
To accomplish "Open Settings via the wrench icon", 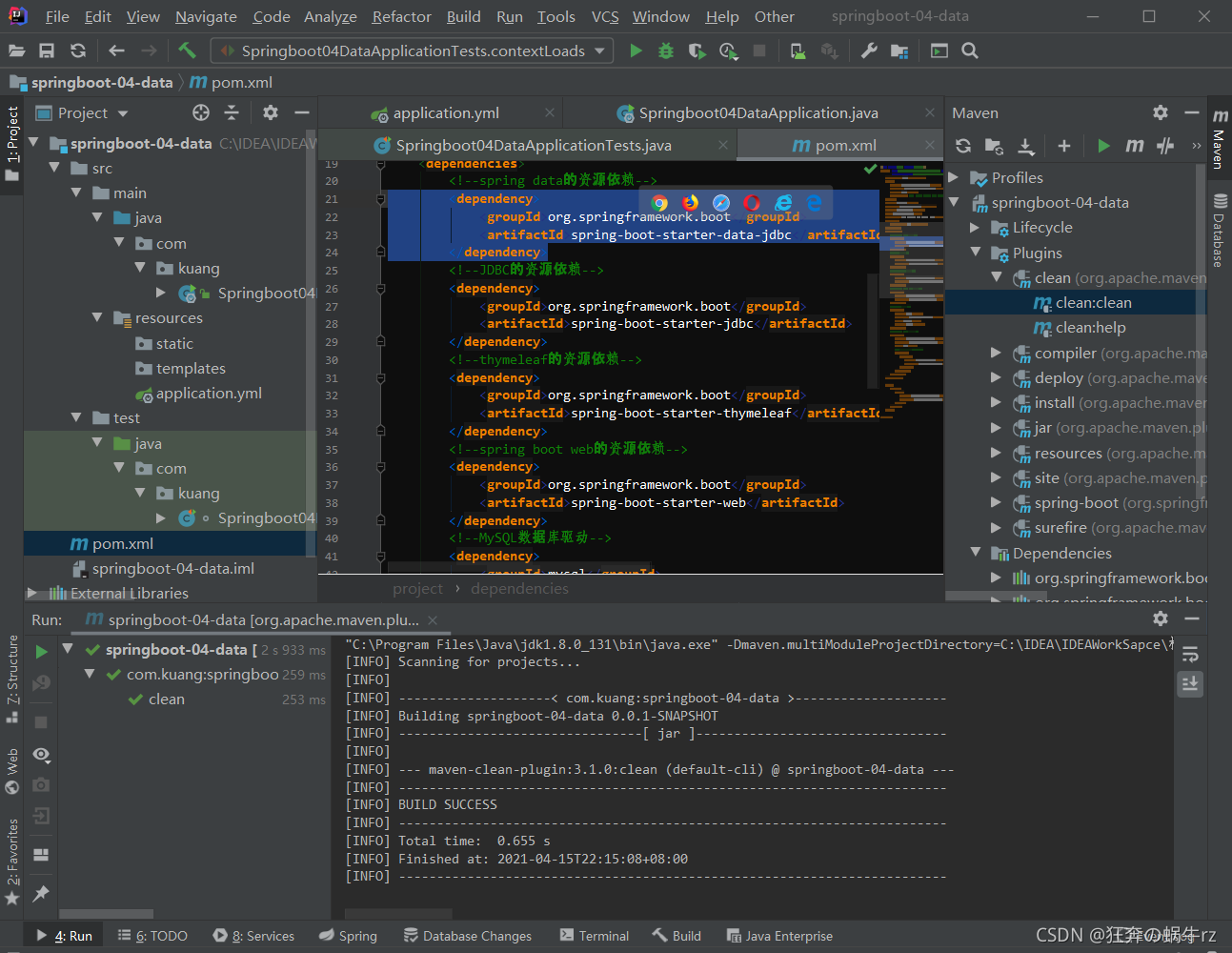I will coord(869,51).
